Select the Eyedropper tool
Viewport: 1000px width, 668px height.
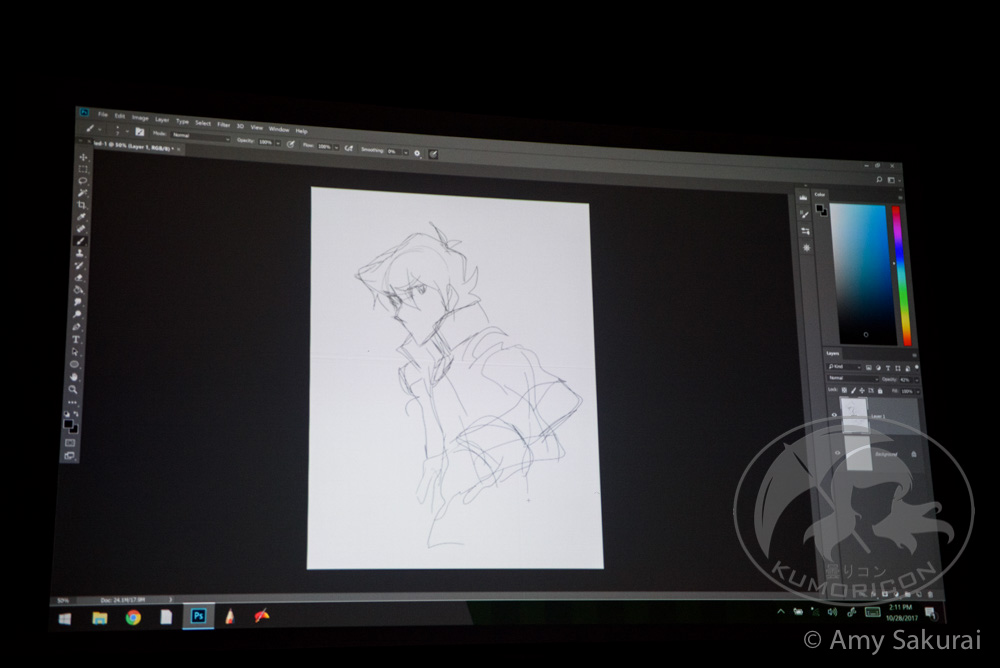pos(82,216)
